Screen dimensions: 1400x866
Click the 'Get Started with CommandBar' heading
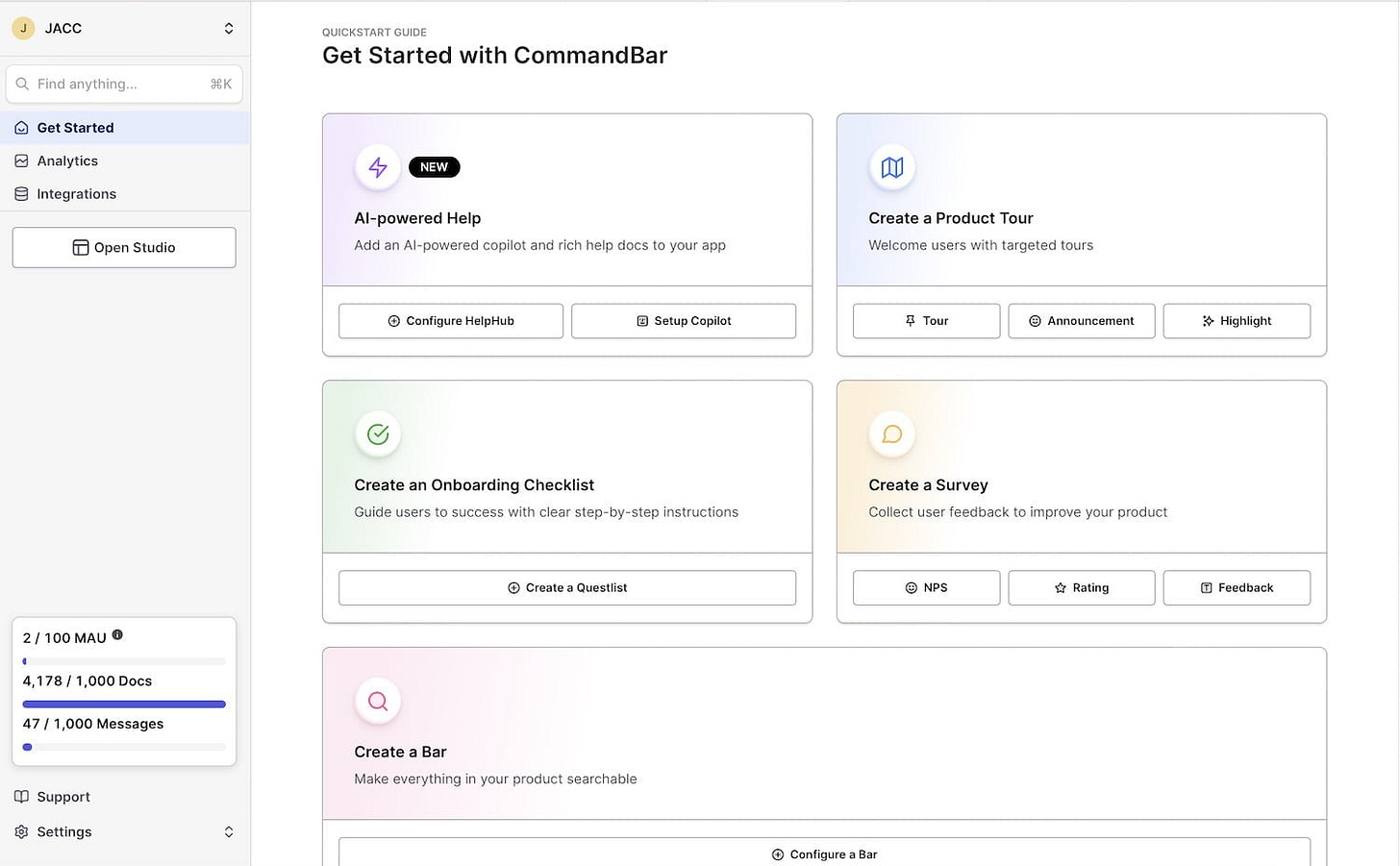494,55
